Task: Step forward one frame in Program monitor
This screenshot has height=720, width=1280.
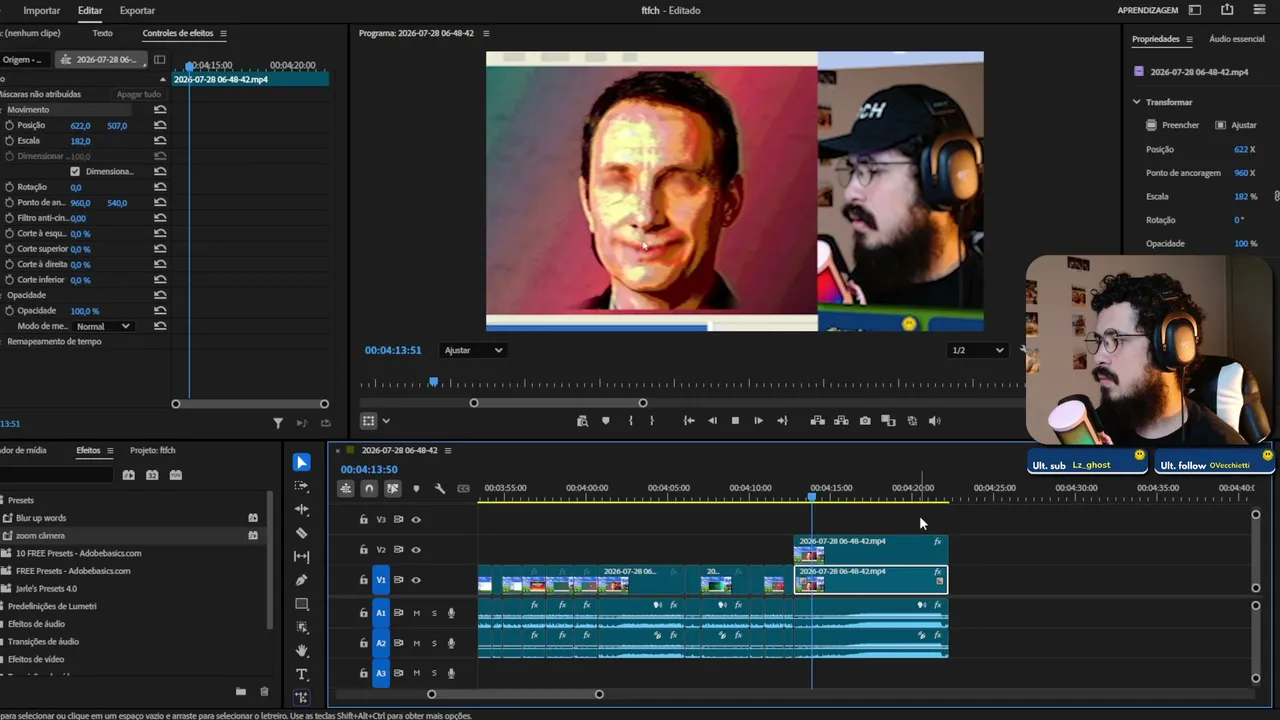Action: [x=758, y=421]
